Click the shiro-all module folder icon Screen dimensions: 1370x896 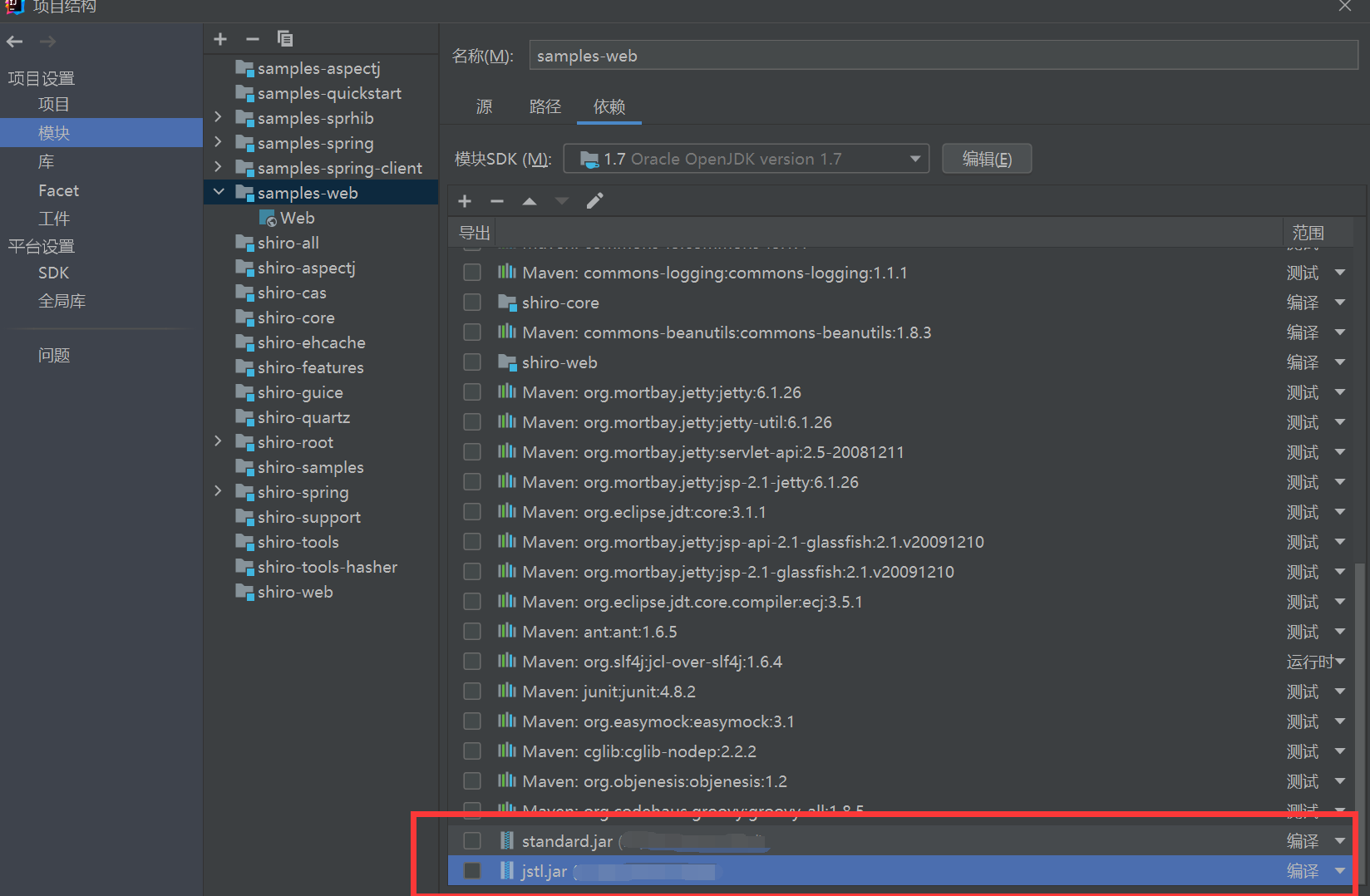(244, 243)
